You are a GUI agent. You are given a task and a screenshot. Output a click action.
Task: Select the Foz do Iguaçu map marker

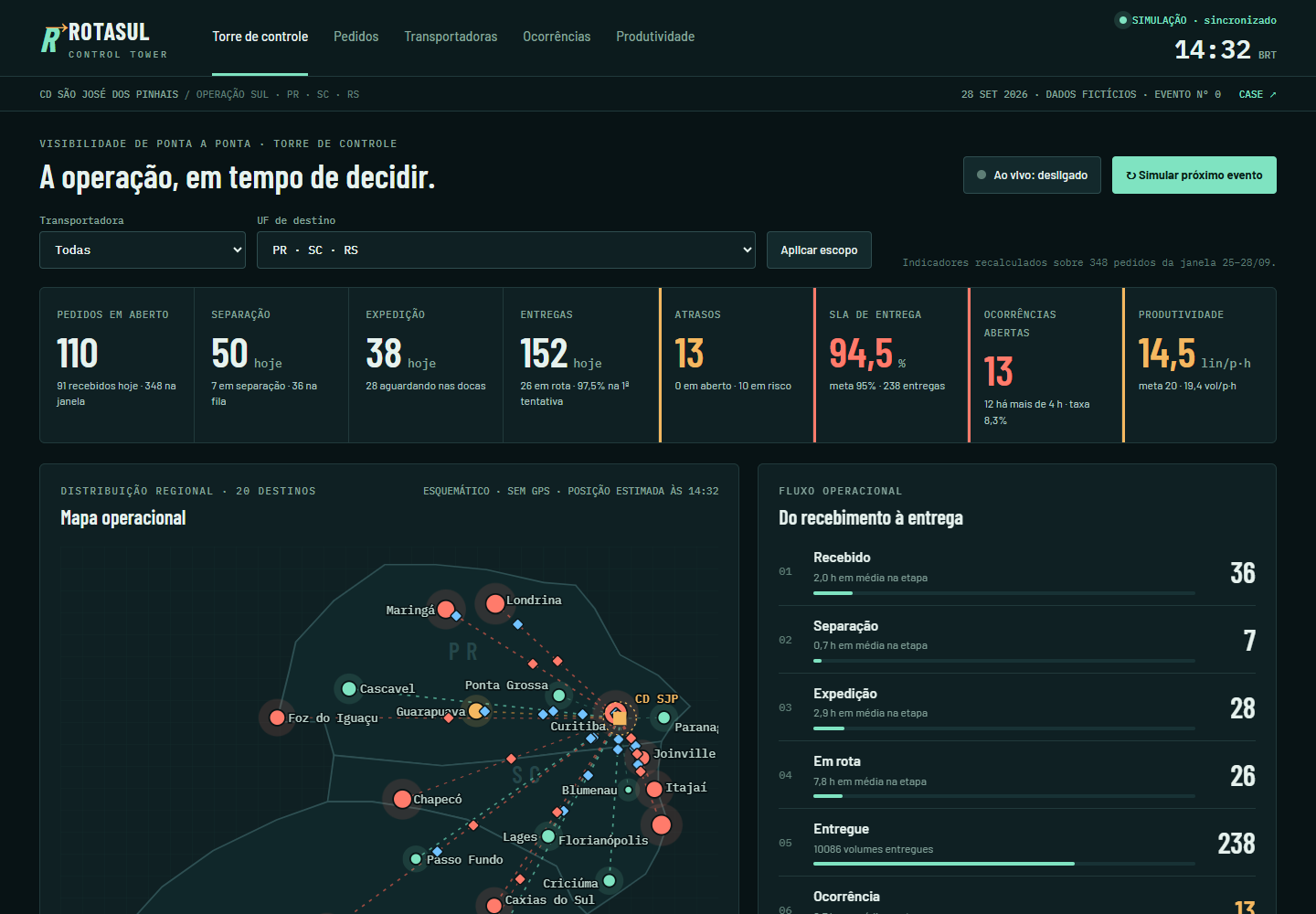[277, 717]
